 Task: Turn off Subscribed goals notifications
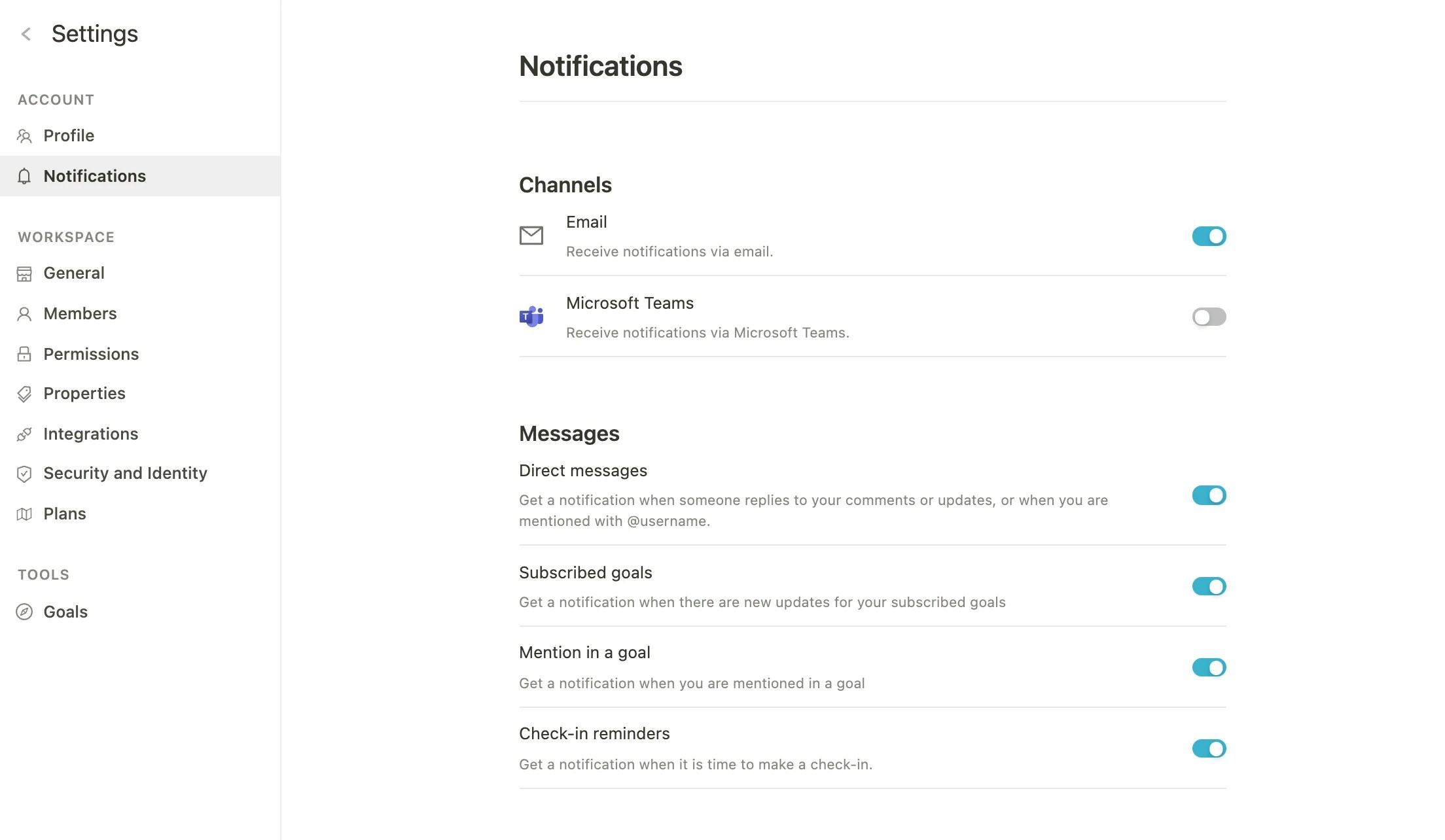1208,587
